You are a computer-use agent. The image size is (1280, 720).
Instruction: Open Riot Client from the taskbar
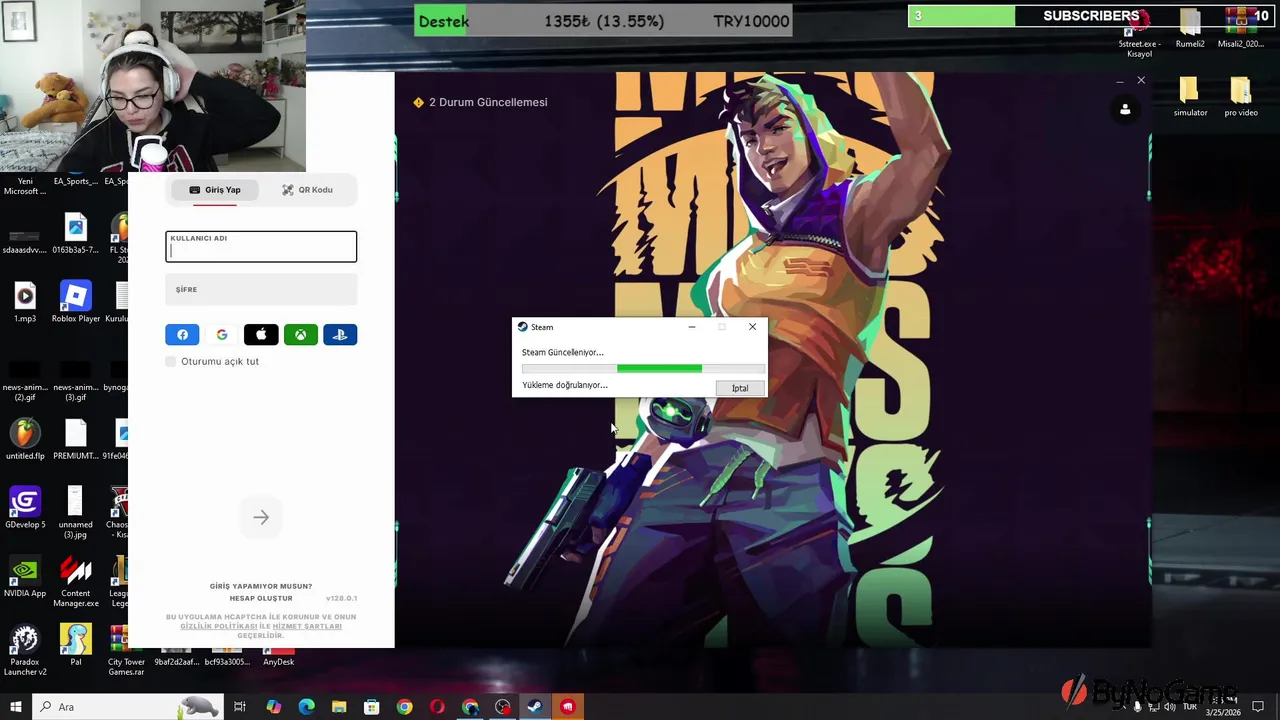coord(568,707)
